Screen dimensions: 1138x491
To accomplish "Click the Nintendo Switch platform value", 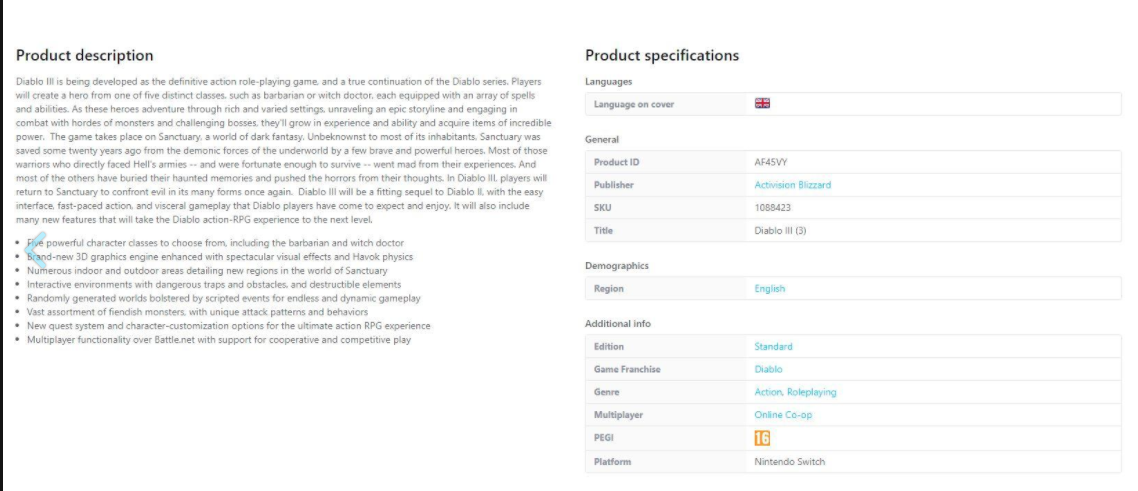I will pyautogui.click(x=789, y=462).
